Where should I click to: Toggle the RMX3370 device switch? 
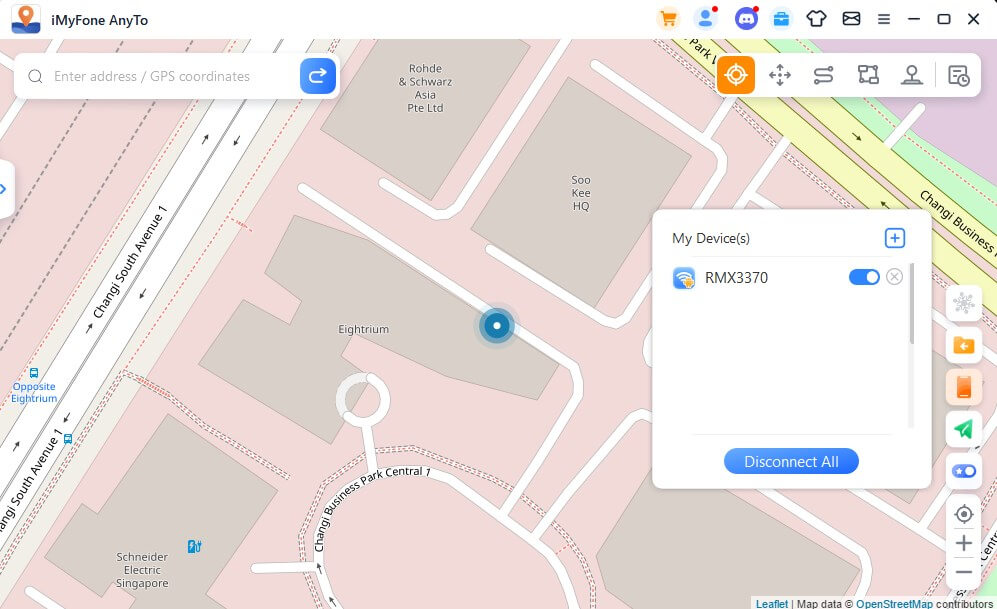(864, 277)
